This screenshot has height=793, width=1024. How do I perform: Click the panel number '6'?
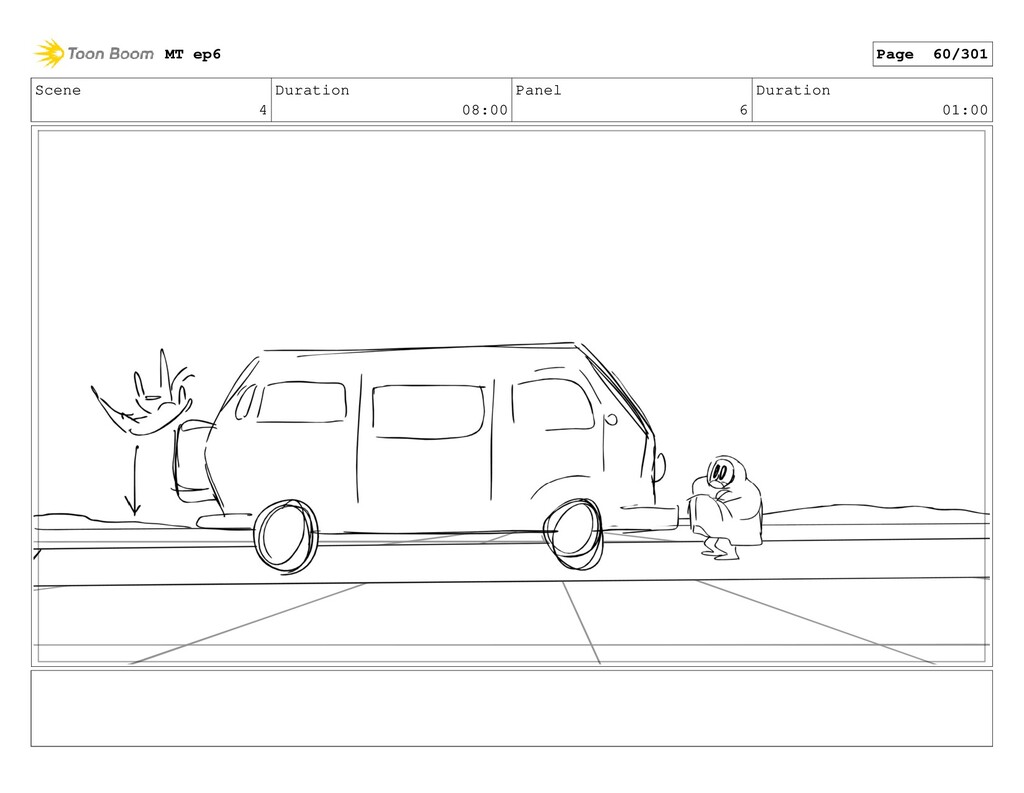(743, 110)
